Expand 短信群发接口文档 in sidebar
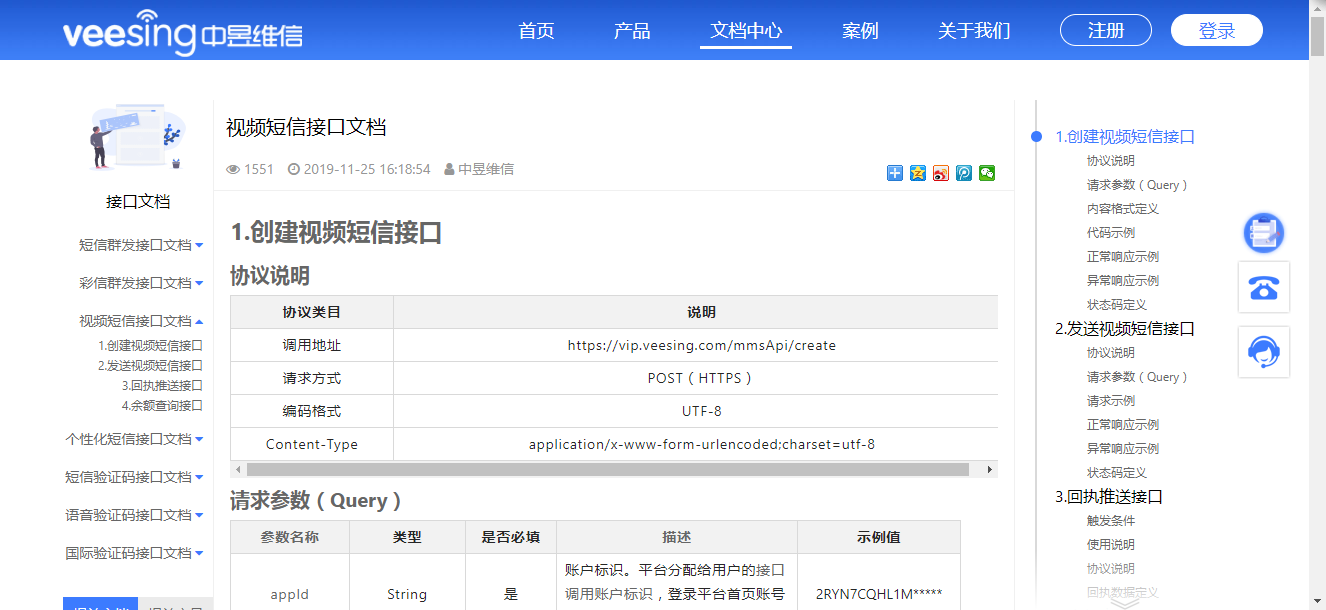This screenshot has width=1326, height=610. [x=141, y=245]
